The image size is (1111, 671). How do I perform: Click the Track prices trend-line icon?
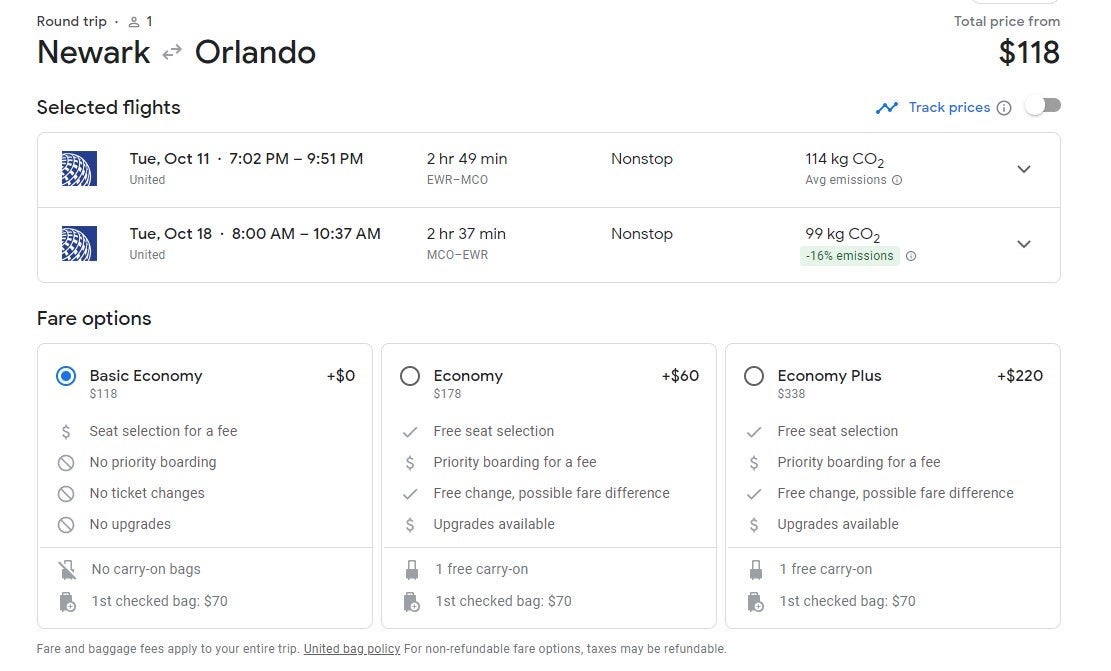click(x=886, y=108)
